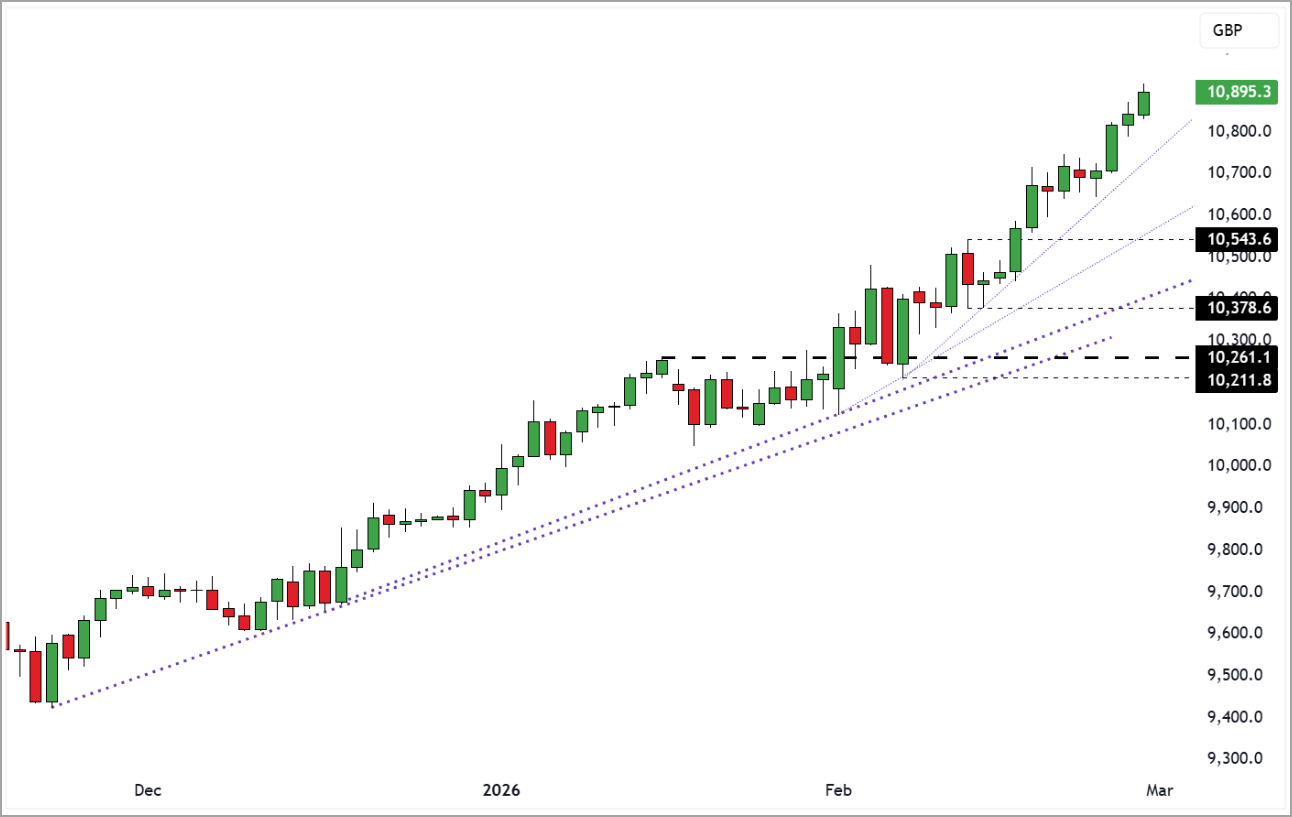
Task: Click the 9,700.0 price axis label
Action: [1239, 591]
